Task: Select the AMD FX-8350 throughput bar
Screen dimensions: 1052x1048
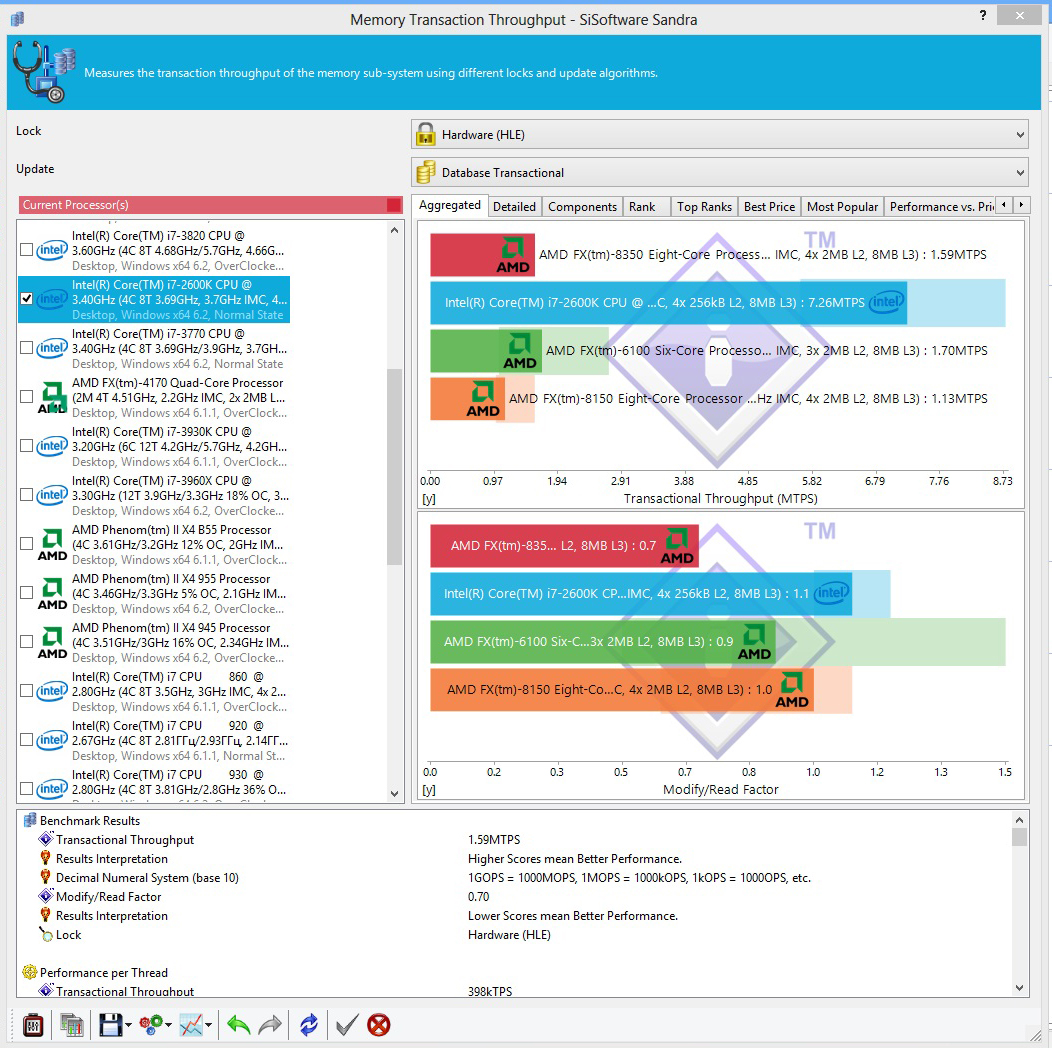Action: (x=482, y=254)
